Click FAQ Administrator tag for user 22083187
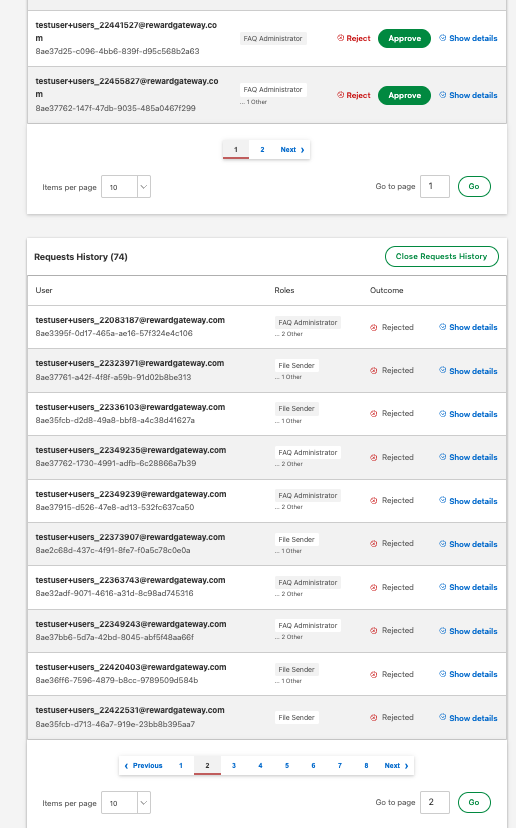The width and height of the screenshot is (516, 828). point(307,322)
